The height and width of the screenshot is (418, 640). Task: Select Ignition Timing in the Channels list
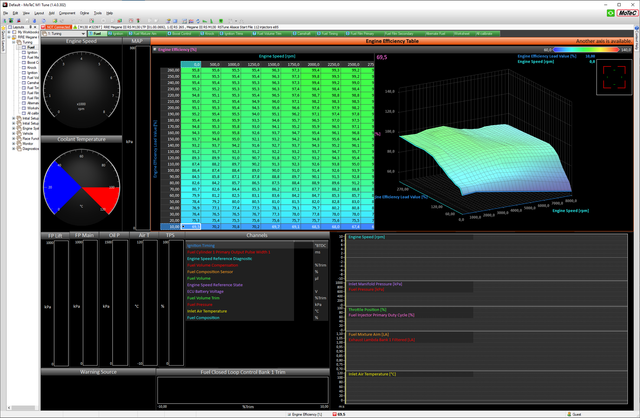200,244
